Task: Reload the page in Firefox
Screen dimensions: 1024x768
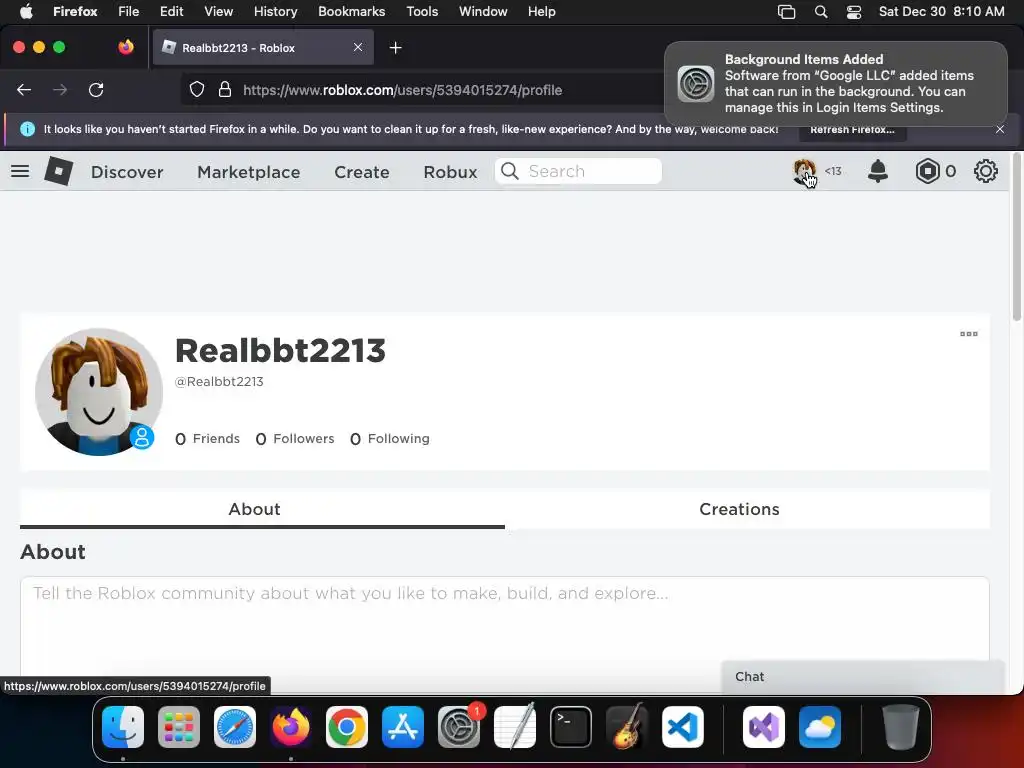Action: point(96,89)
